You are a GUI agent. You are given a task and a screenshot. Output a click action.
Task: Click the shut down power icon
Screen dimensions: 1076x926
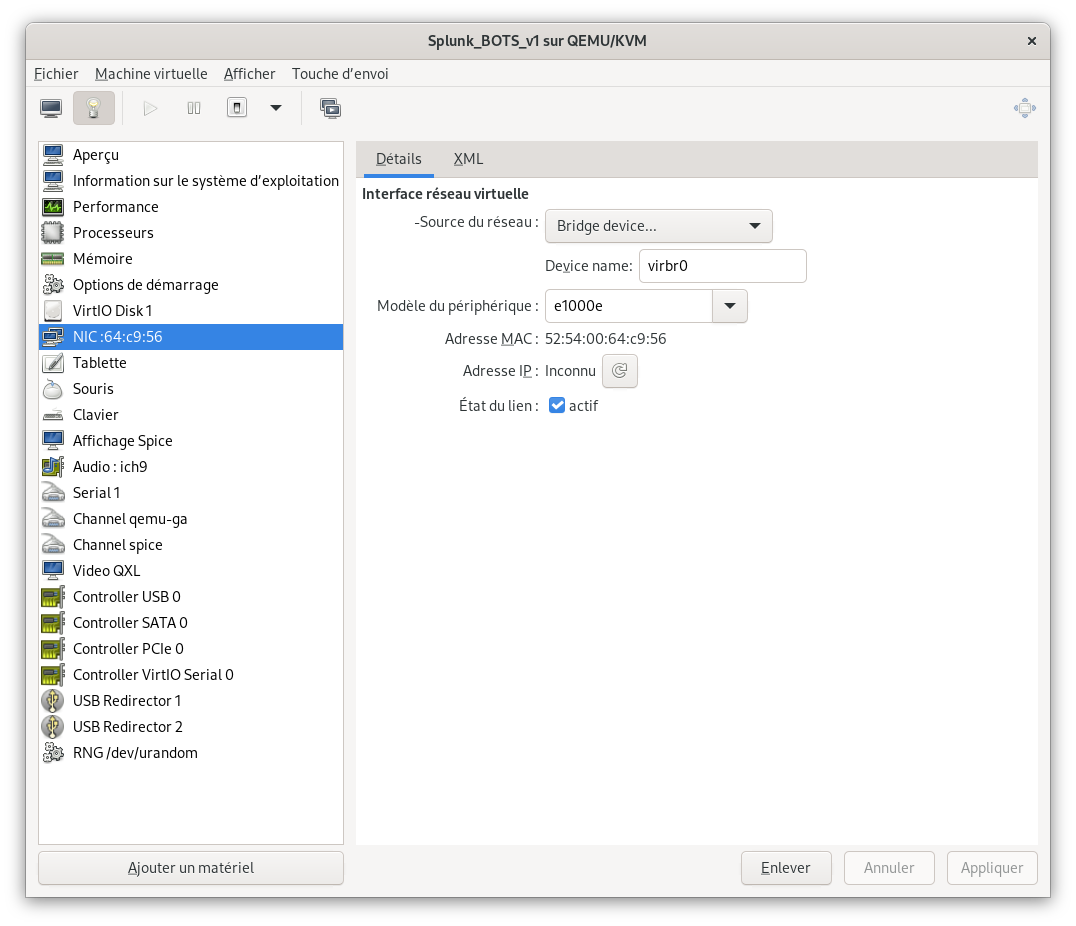point(237,108)
